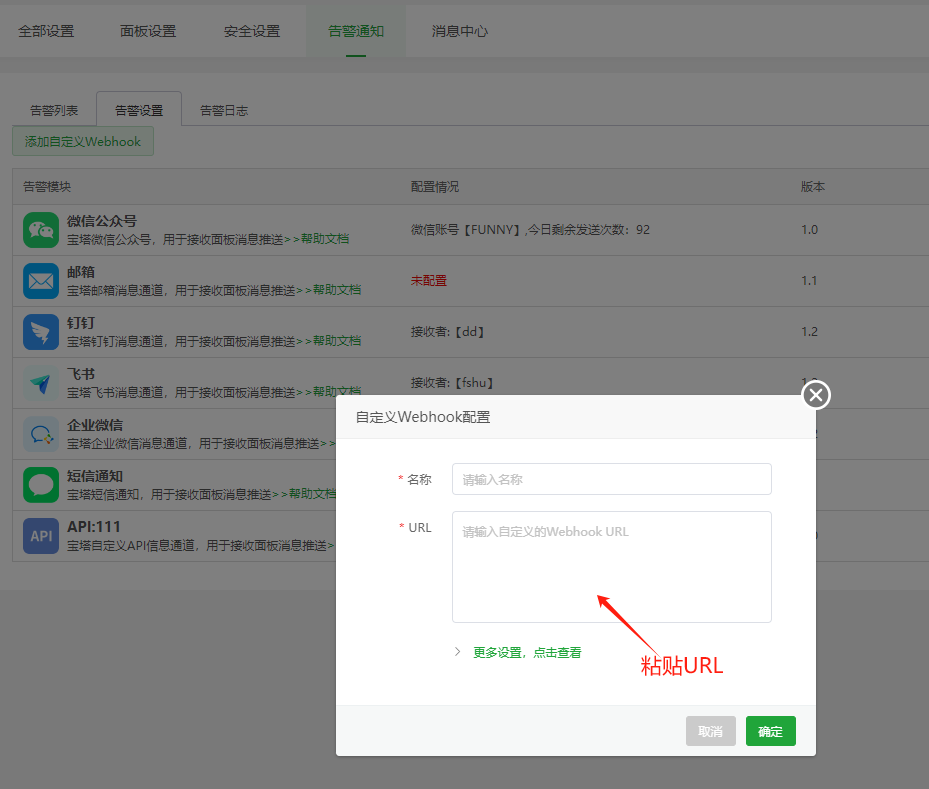Click the 短信通知 module title
This screenshot has width=929, height=789.
click(x=95, y=476)
